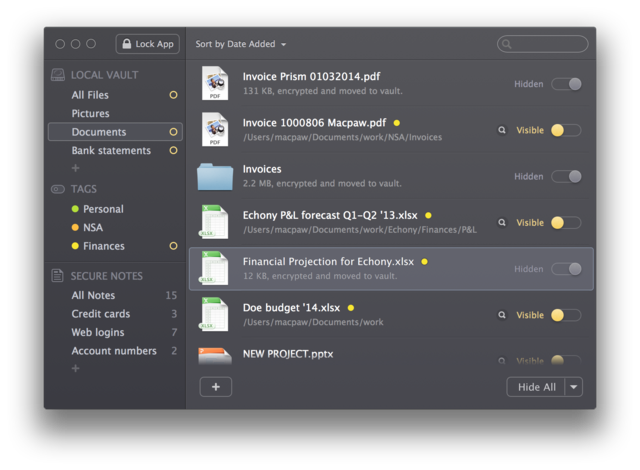
Task: Open Credit cards notes
Action: click(101, 314)
